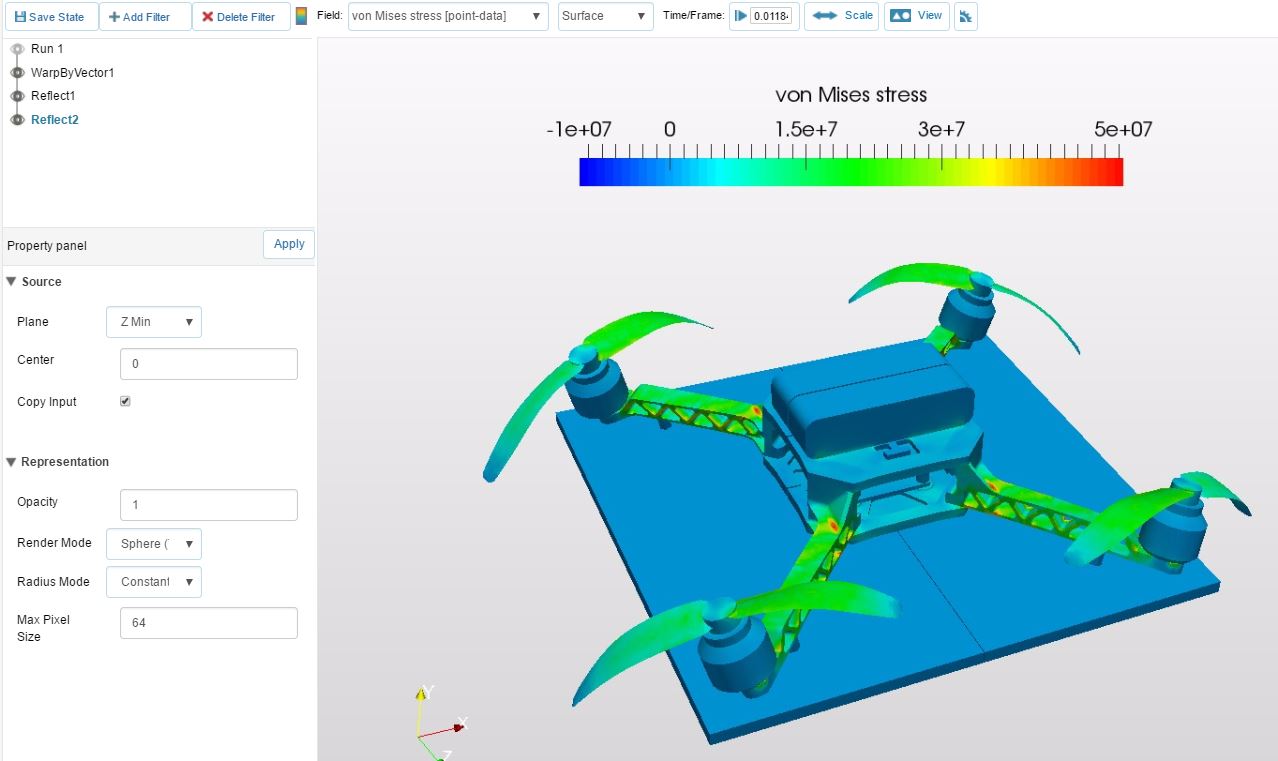The height and width of the screenshot is (761, 1278).
Task: Click the von Mises stress color bar
Action: coord(851,172)
